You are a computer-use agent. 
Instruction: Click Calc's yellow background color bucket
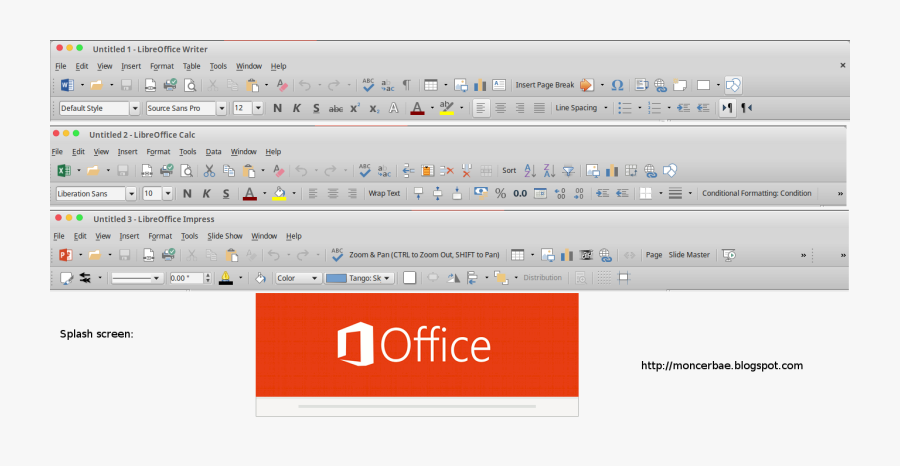coord(280,193)
